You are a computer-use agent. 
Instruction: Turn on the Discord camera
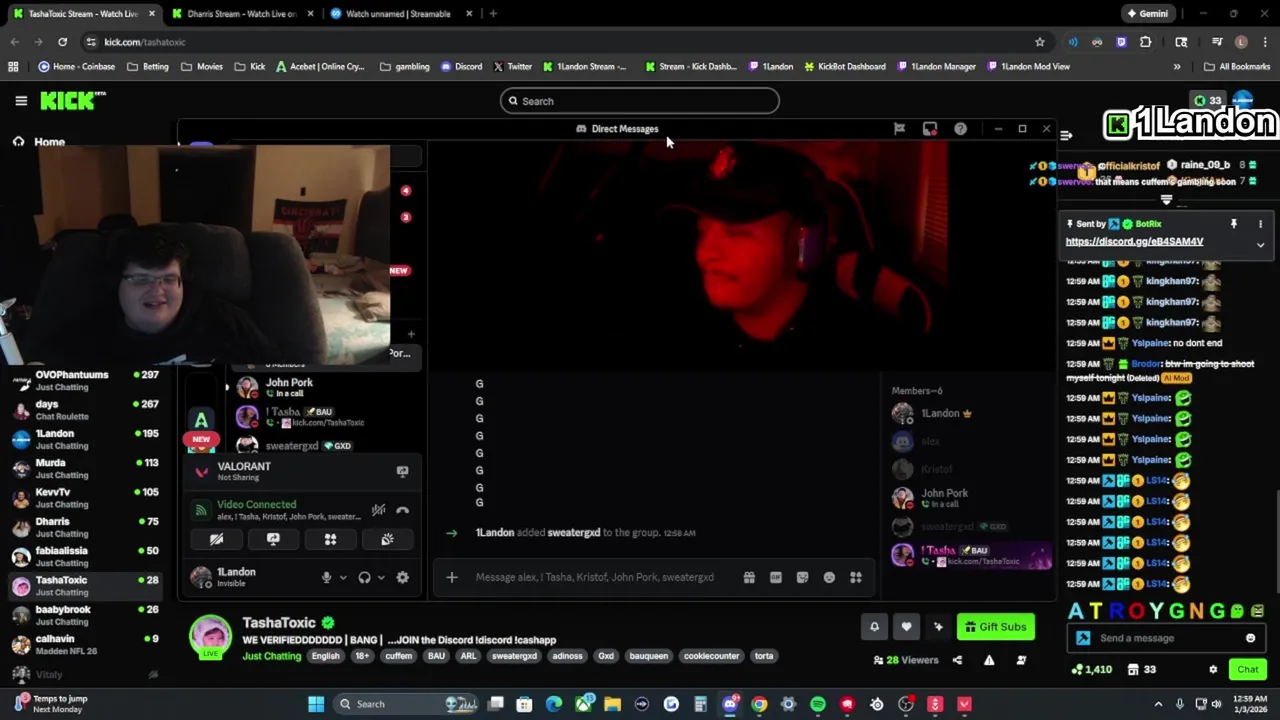click(x=216, y=539)
